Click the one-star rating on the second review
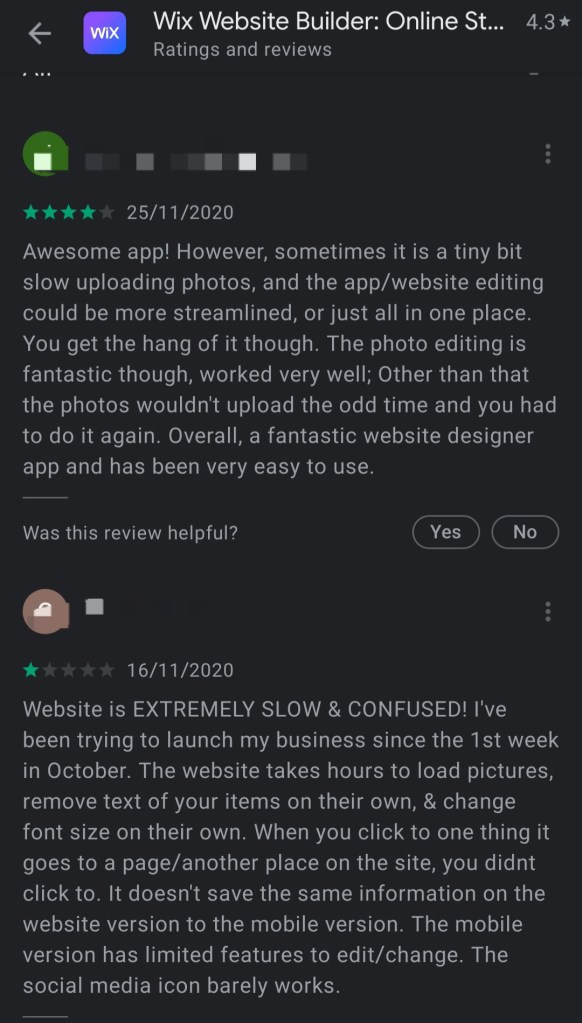Image resolution: width=582 pixels, height=1023 pixels. 69,670
